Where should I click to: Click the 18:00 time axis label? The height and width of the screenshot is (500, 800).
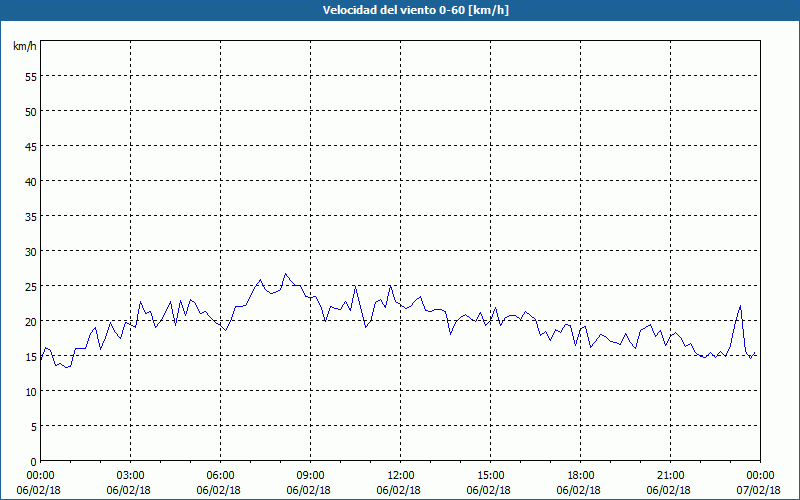(x=581, y=476)
